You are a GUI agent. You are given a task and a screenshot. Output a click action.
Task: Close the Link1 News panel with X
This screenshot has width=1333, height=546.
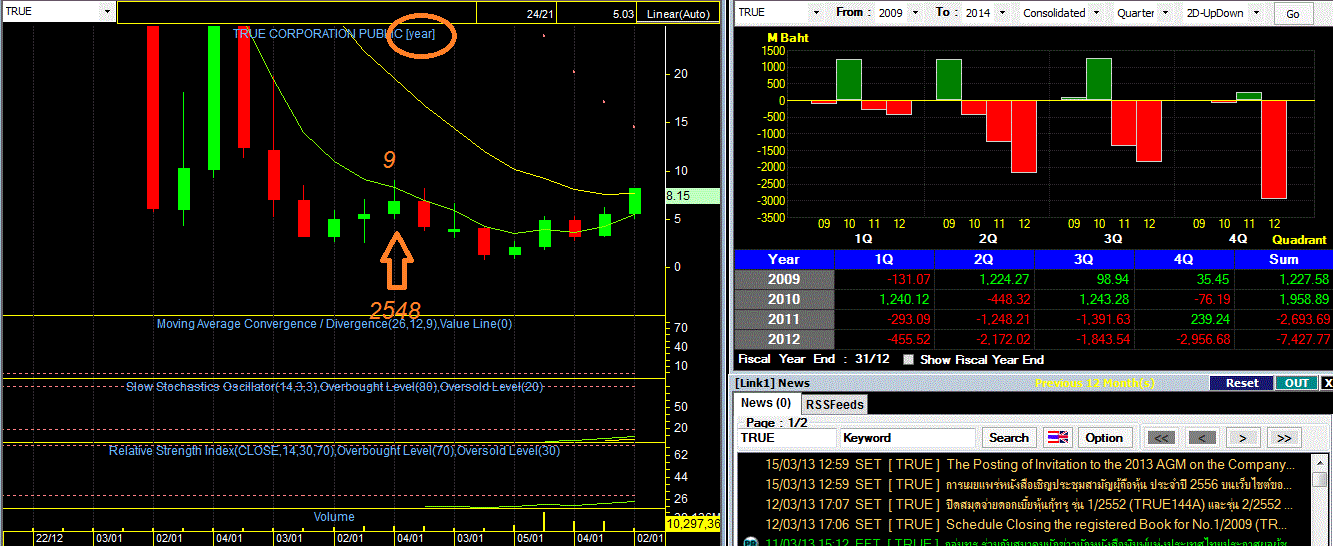coord(1327,383)
